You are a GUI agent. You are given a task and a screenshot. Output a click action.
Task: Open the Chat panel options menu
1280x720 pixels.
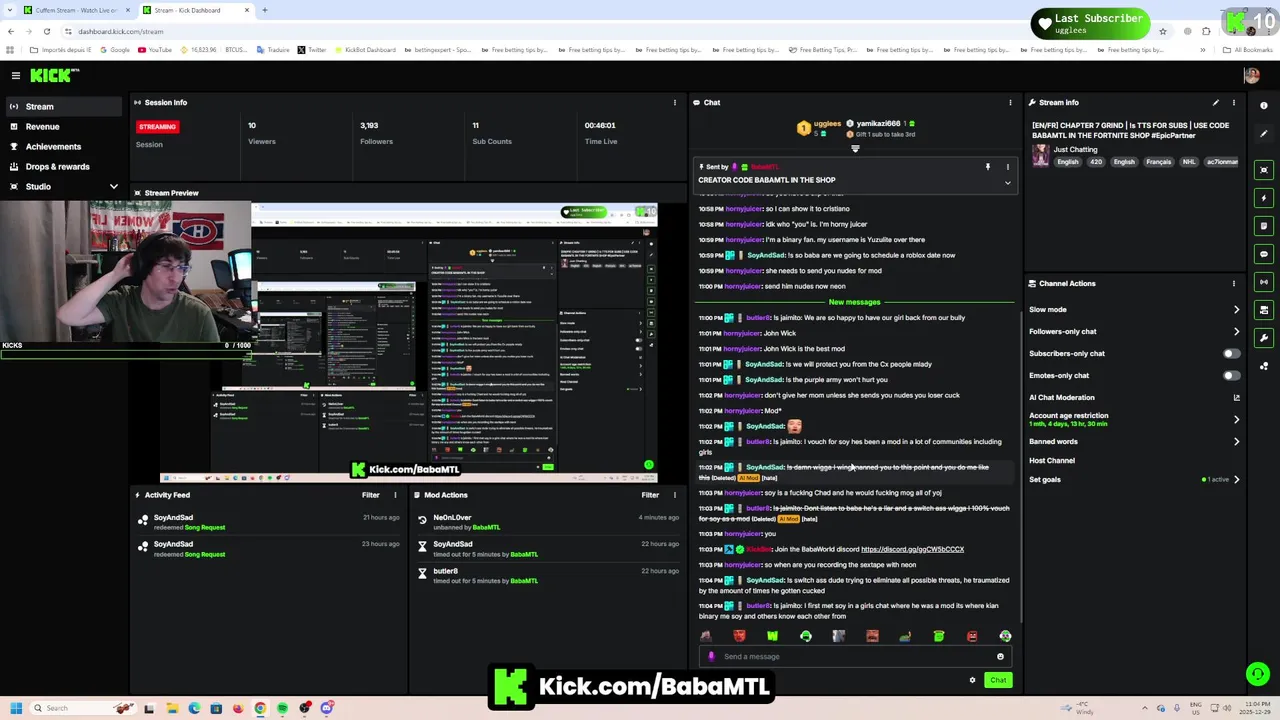point(1010,102)
